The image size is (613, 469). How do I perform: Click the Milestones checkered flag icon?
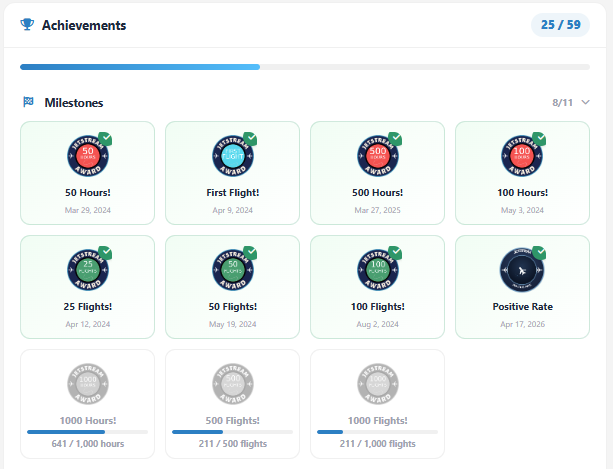(28, 102)
